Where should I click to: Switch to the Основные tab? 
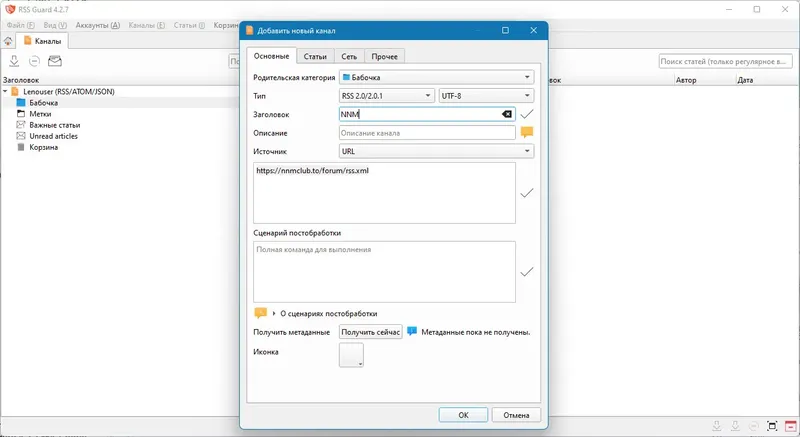(x=271, y=56)
